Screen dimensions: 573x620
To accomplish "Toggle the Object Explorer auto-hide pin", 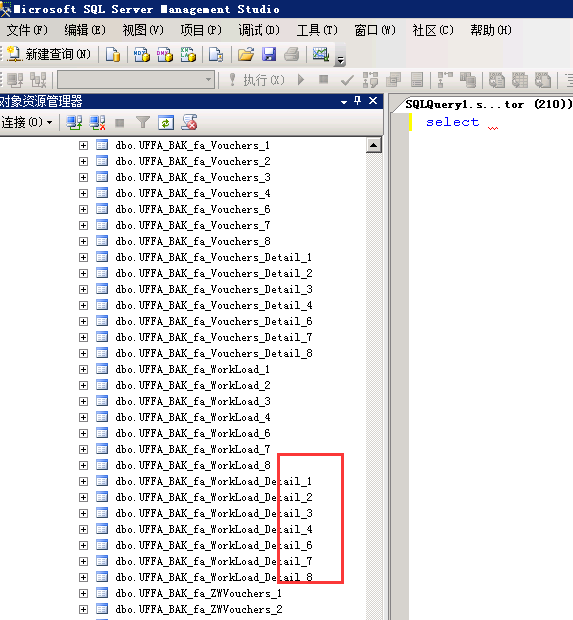I will pyautogui.click(x=357, y=101).
